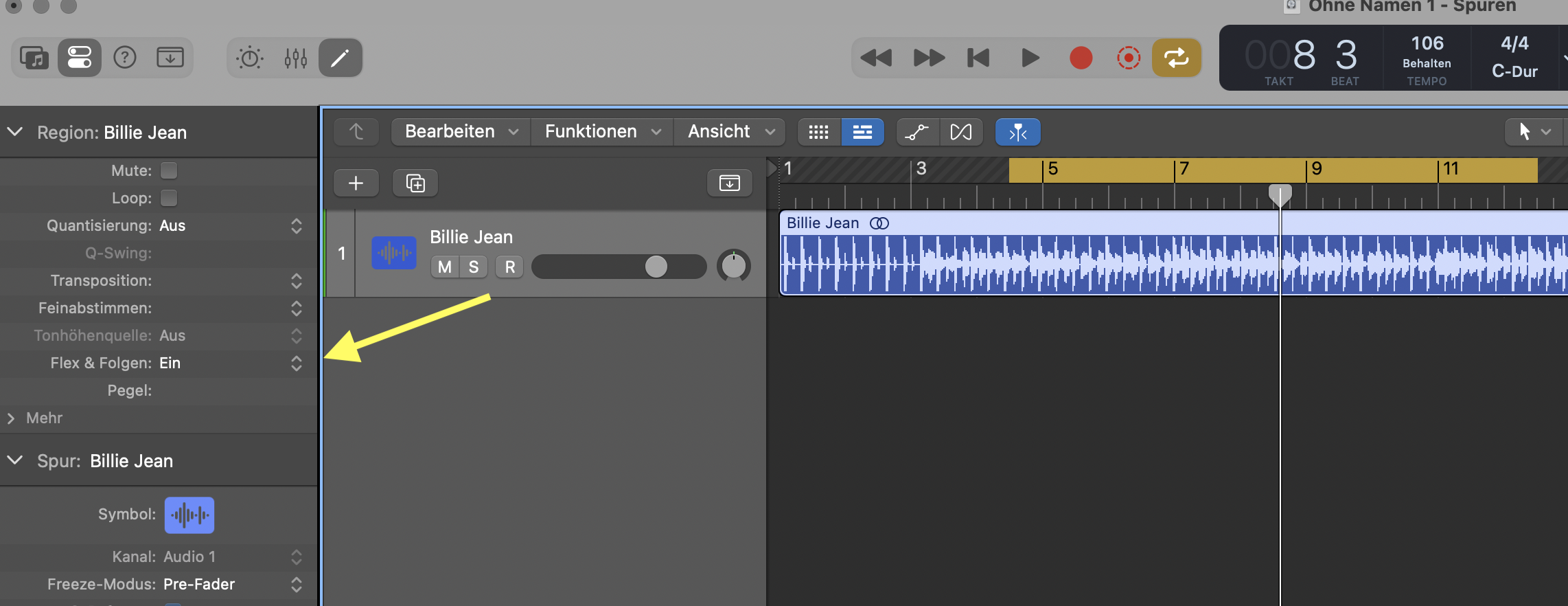Fast forward the playhead
Viewport: 1568px width, 606px height.
[x=929, y=58]
